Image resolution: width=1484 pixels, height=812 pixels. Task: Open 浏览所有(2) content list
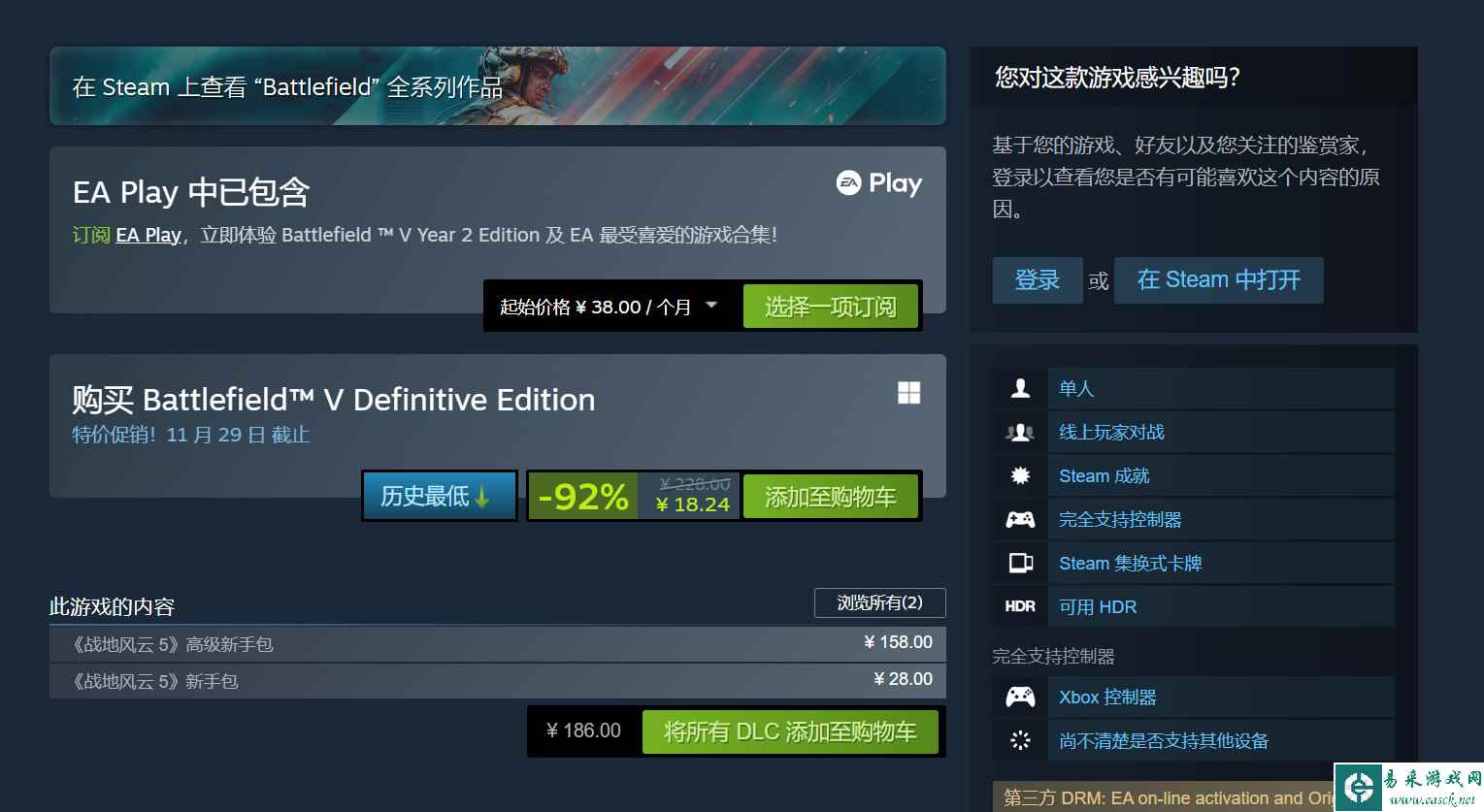point(880,602)
